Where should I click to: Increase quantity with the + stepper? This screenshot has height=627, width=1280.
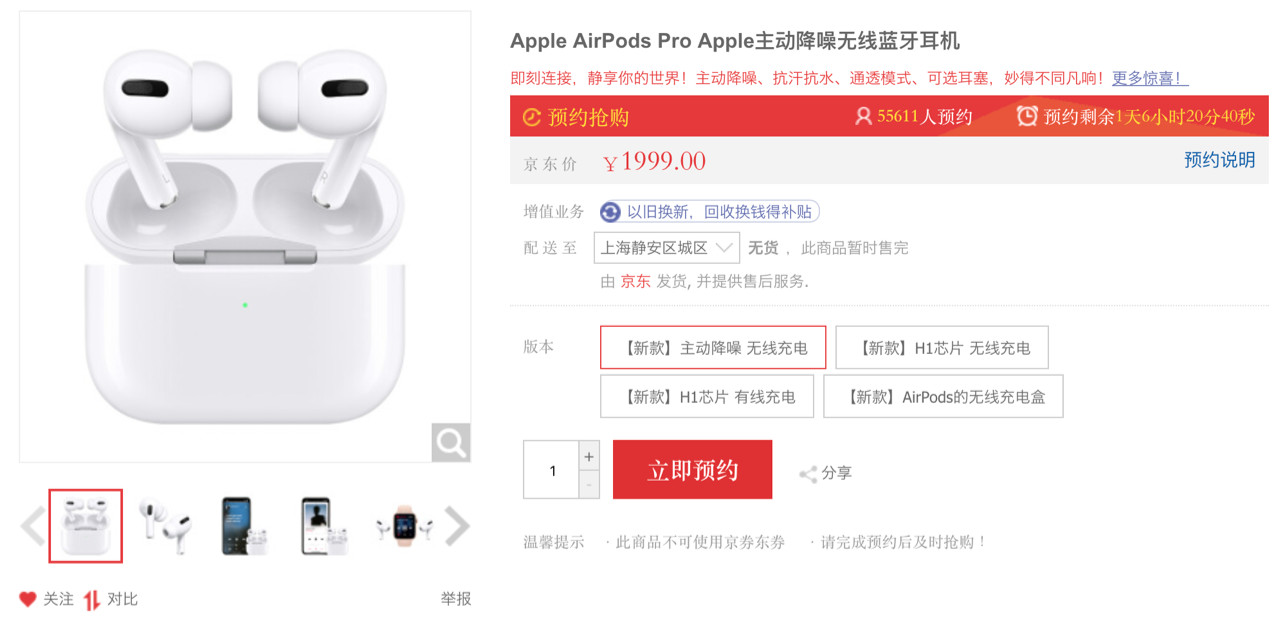point(588,456)
